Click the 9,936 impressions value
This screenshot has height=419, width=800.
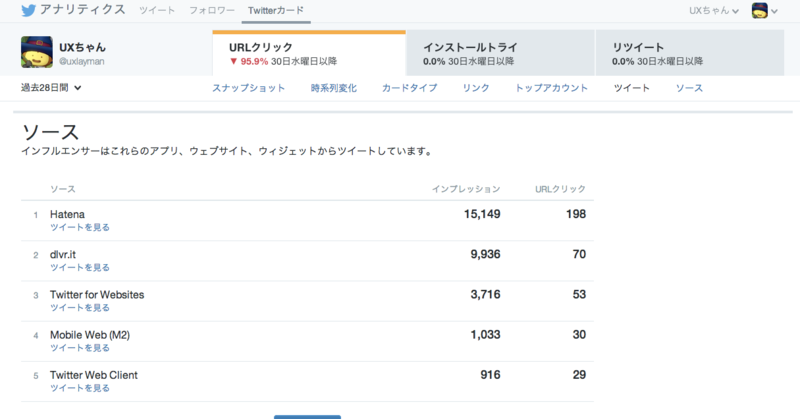click(x=485, y=255)
